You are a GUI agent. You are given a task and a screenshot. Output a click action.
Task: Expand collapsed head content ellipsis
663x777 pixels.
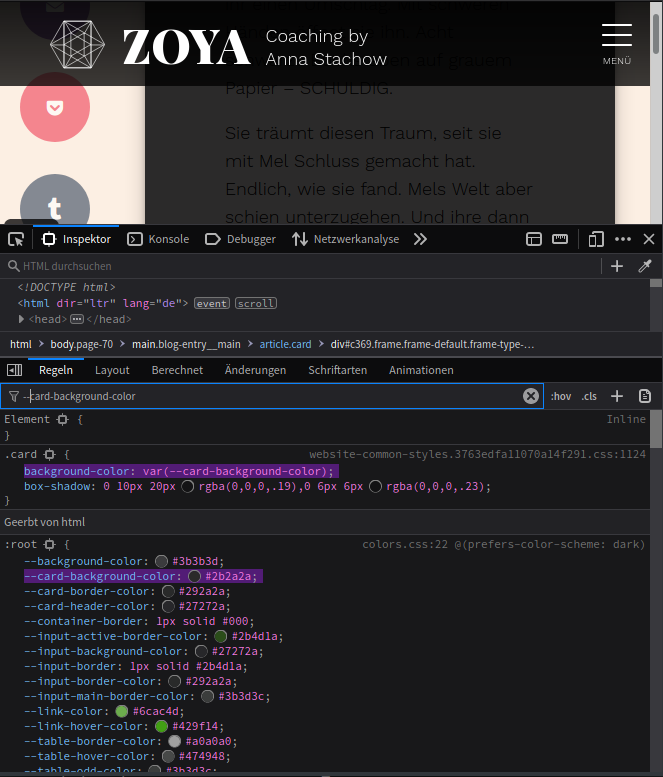[x=77, y=319]
